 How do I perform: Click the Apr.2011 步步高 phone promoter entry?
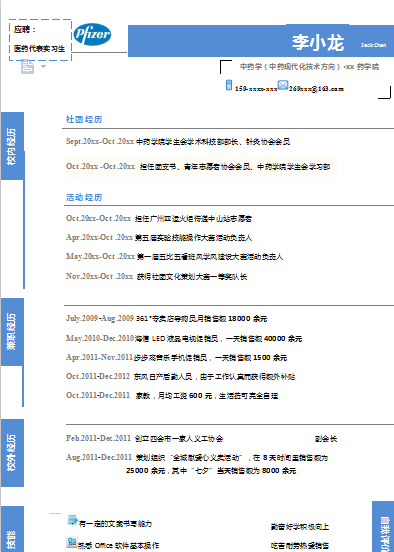[176, 358]
